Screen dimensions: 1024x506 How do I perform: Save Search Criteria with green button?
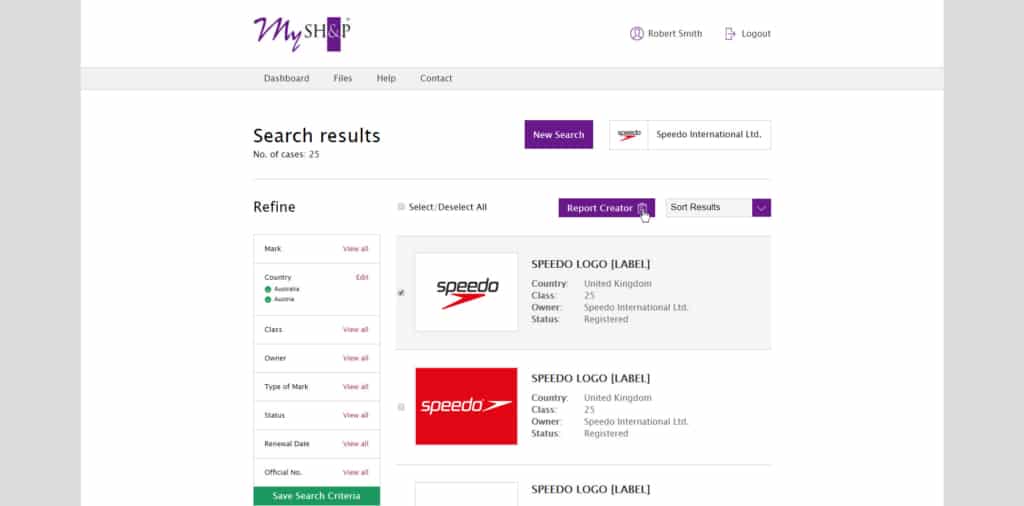pos(317,496)
